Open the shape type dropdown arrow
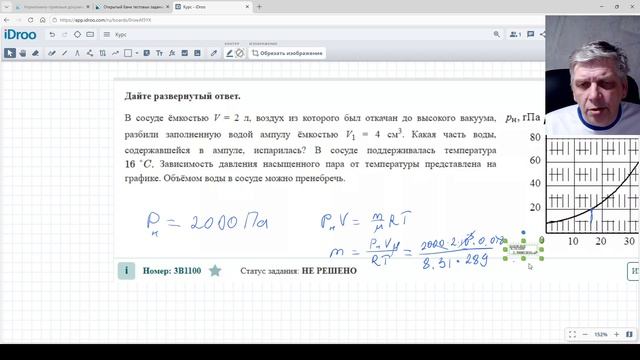 pyautogui.click(x=136, y=53)
